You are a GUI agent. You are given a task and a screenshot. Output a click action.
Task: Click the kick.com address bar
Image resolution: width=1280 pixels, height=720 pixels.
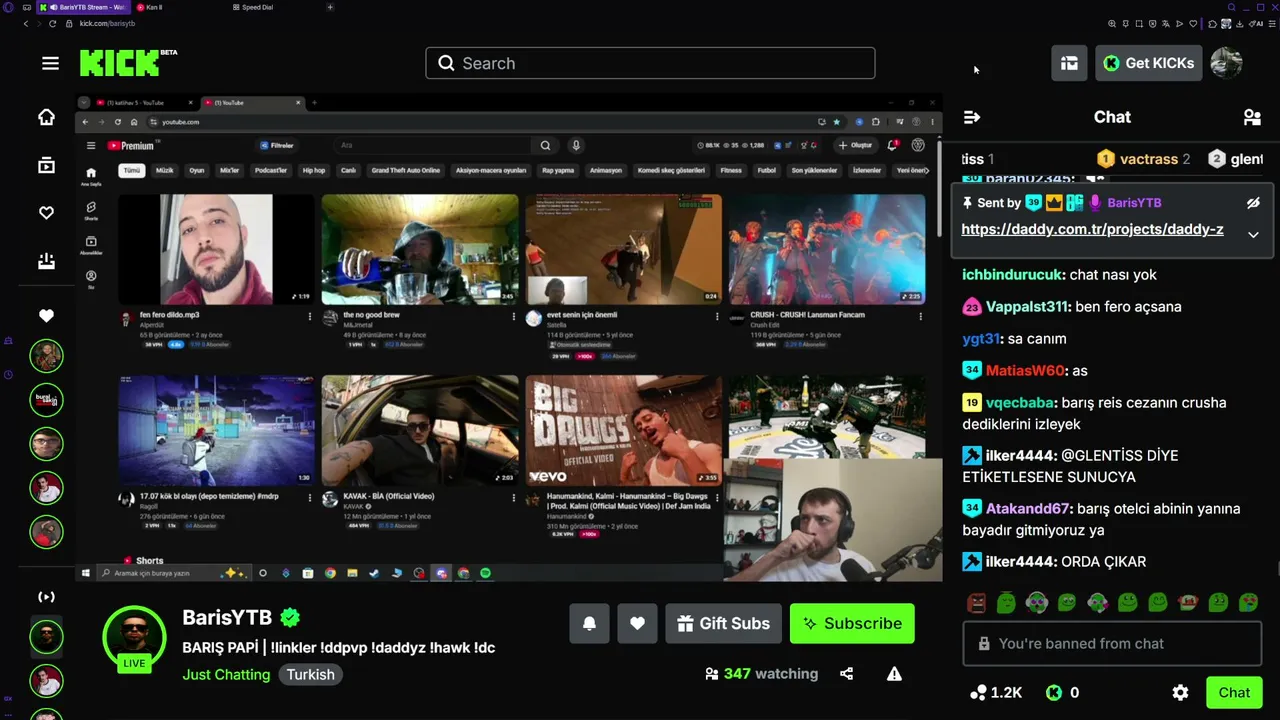[107, 23]
